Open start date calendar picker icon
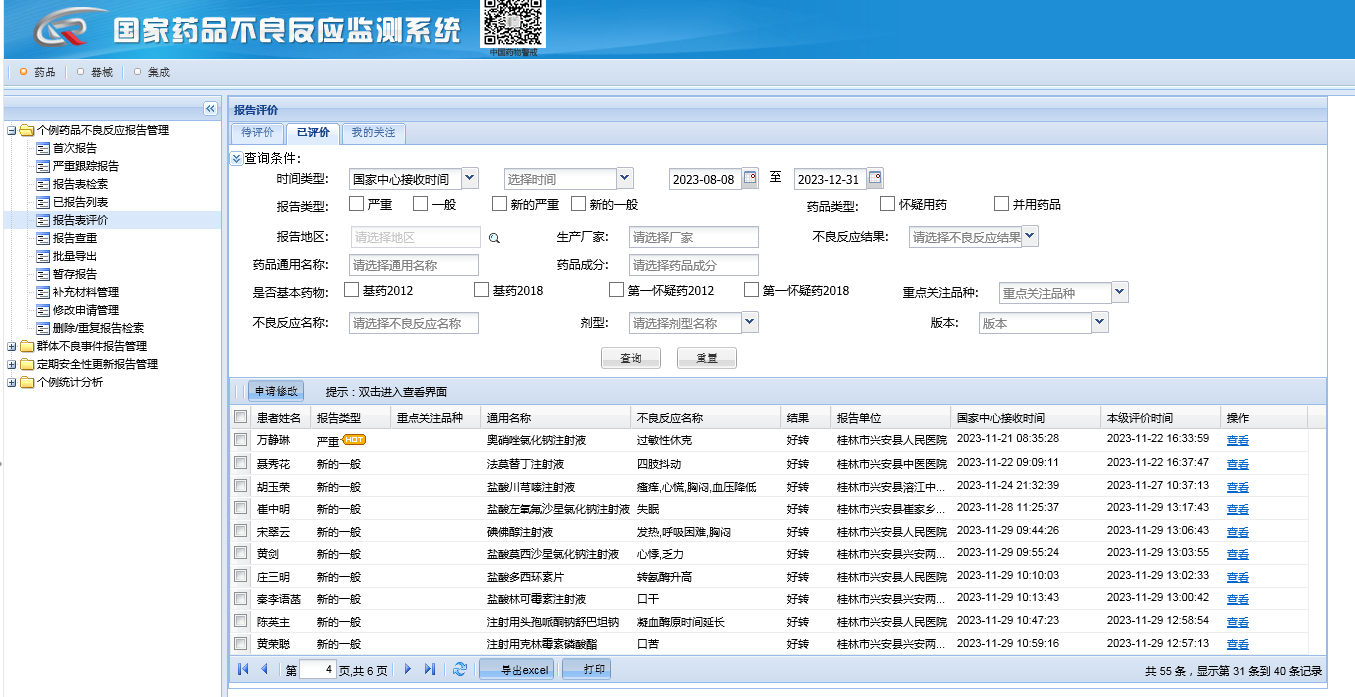This screenshot has height=697, width=1355. coord(750,179)
